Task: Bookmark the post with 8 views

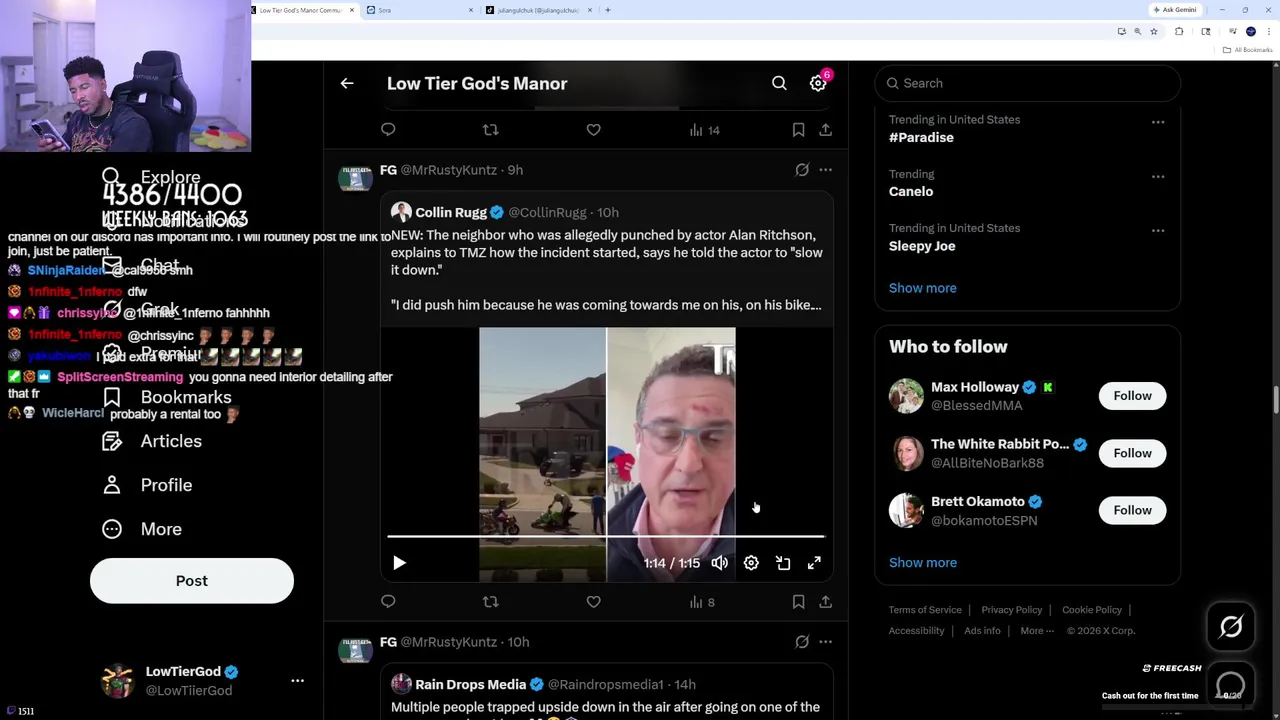Action: 798,602
